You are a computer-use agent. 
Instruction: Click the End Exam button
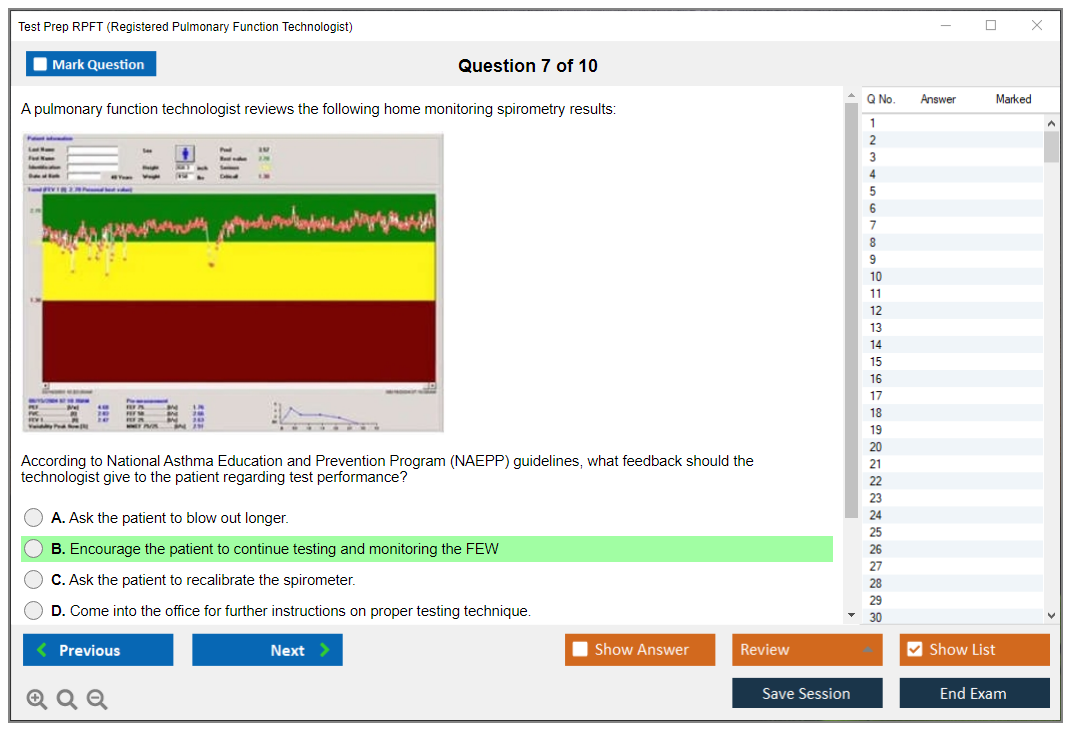[x=973, y=693]
